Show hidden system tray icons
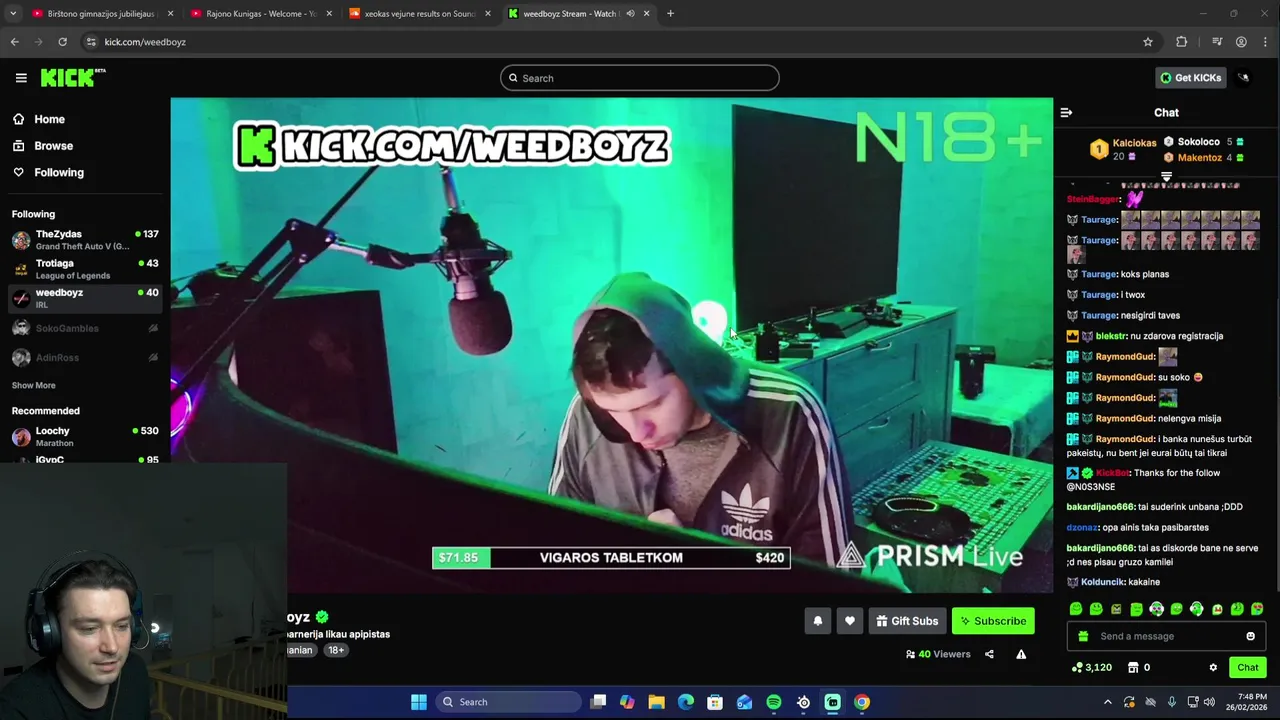 pos(1107,702)
